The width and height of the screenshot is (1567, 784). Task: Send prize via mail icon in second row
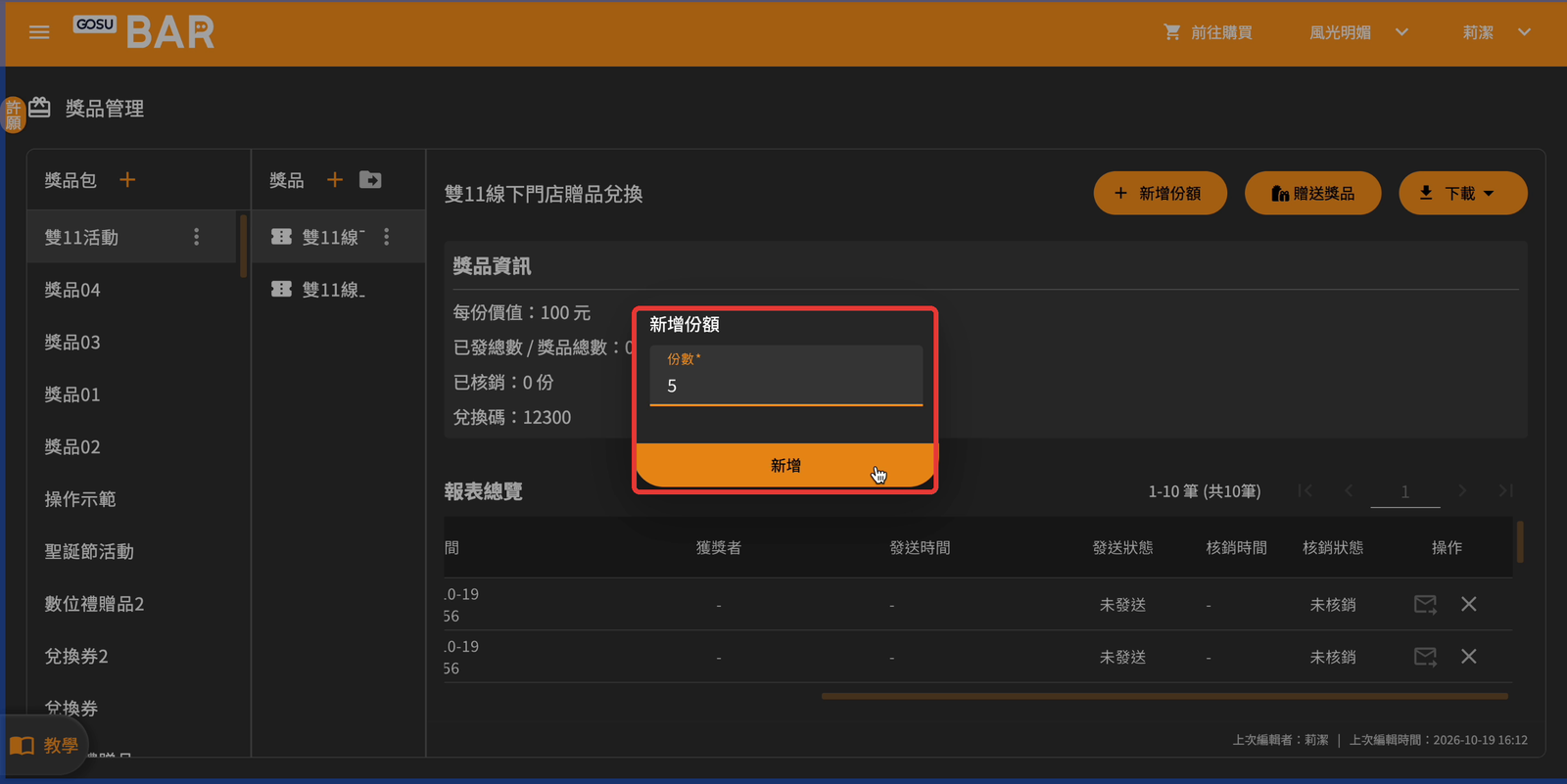(x=1426, y=657)
